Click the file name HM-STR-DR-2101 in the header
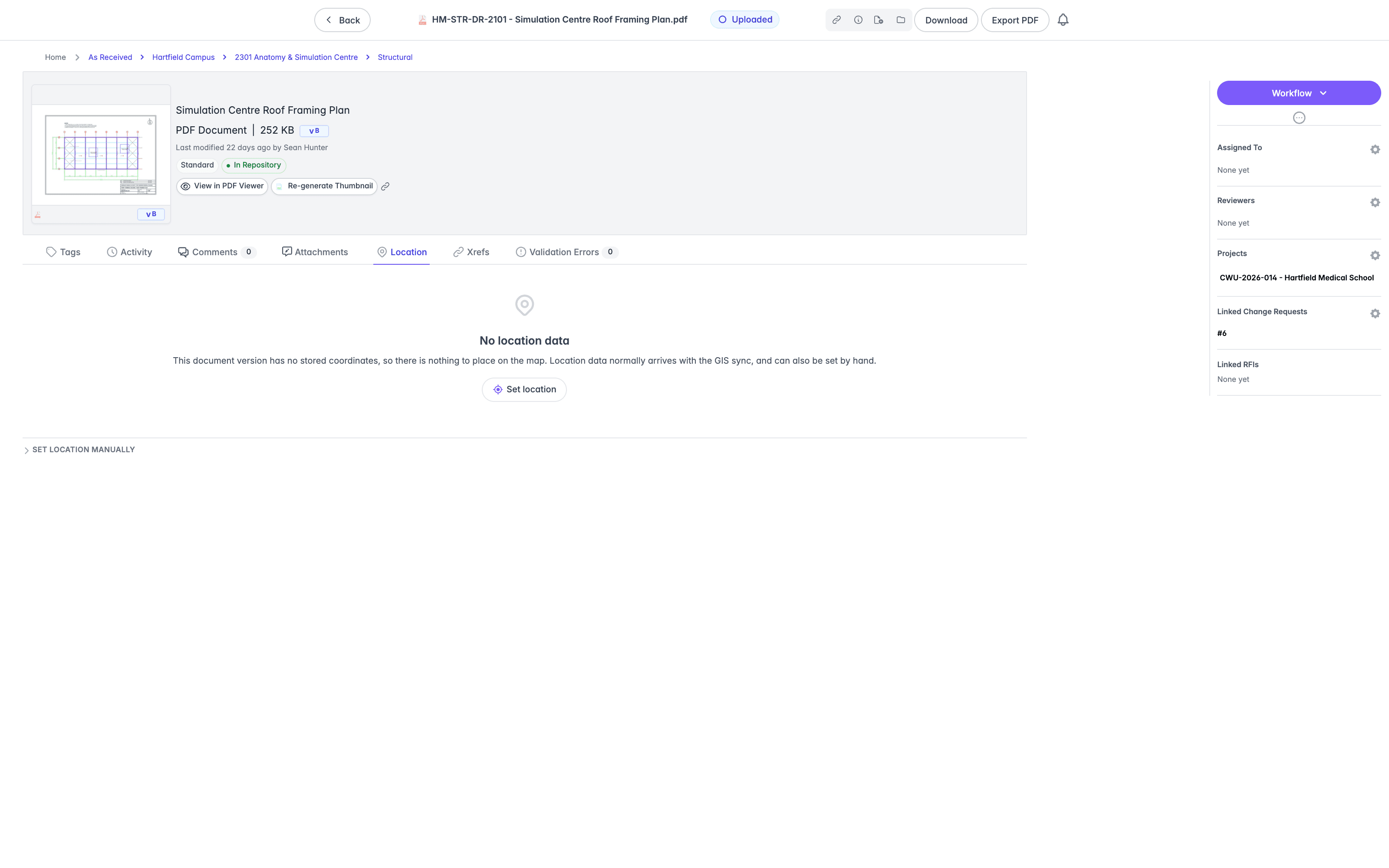The image size is (1389, 868). point(560,20)
